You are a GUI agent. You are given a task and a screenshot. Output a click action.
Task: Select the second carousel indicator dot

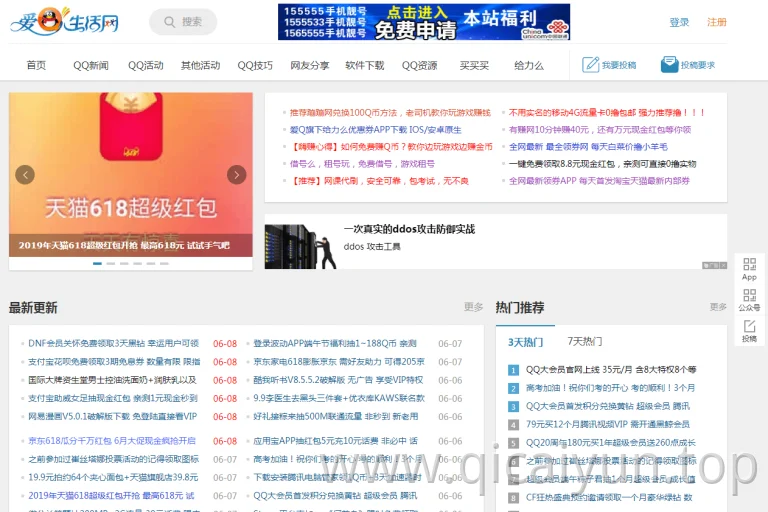click(111, 264)
